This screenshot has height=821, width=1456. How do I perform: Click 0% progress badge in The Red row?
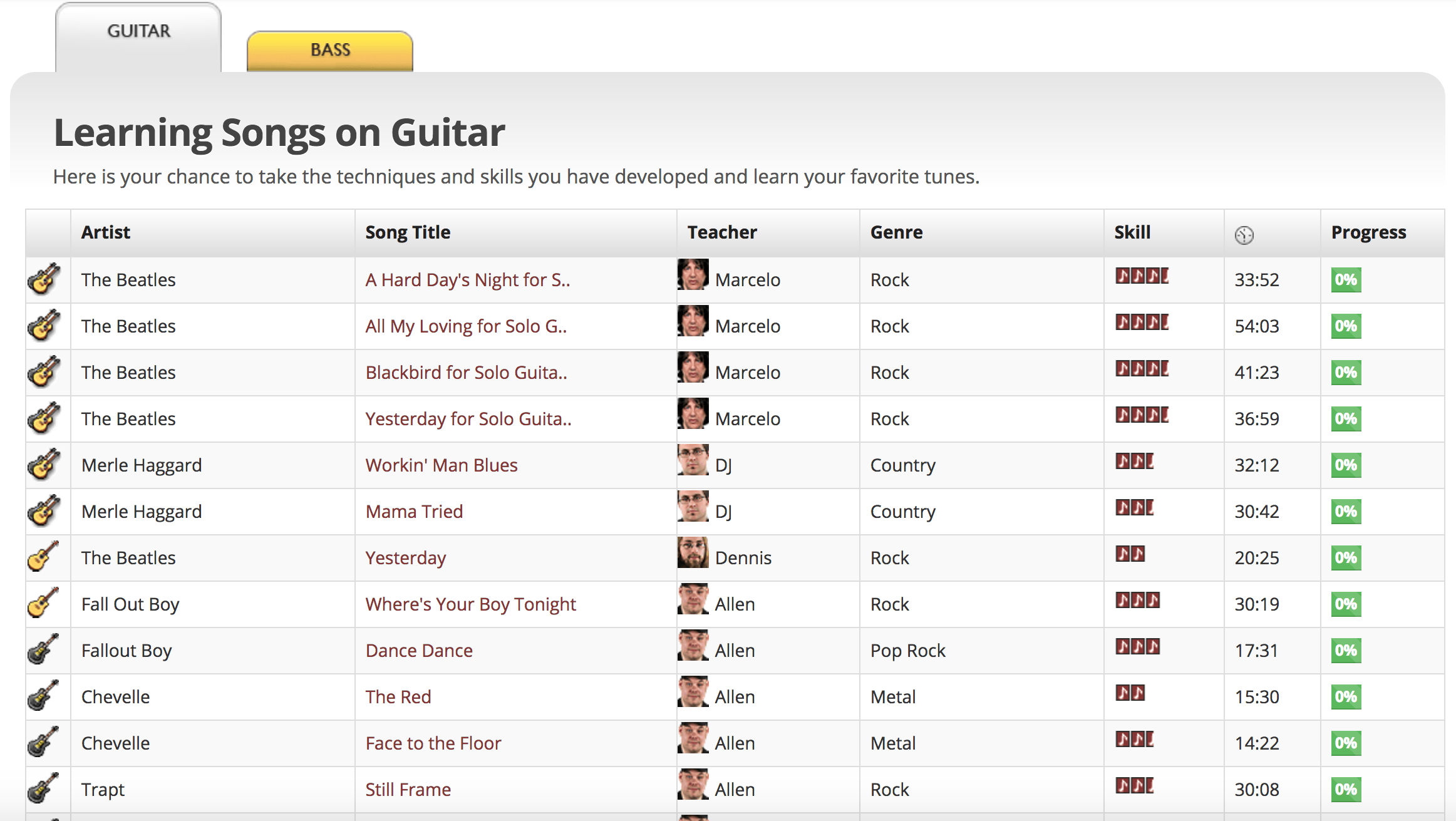point(1346,697)
